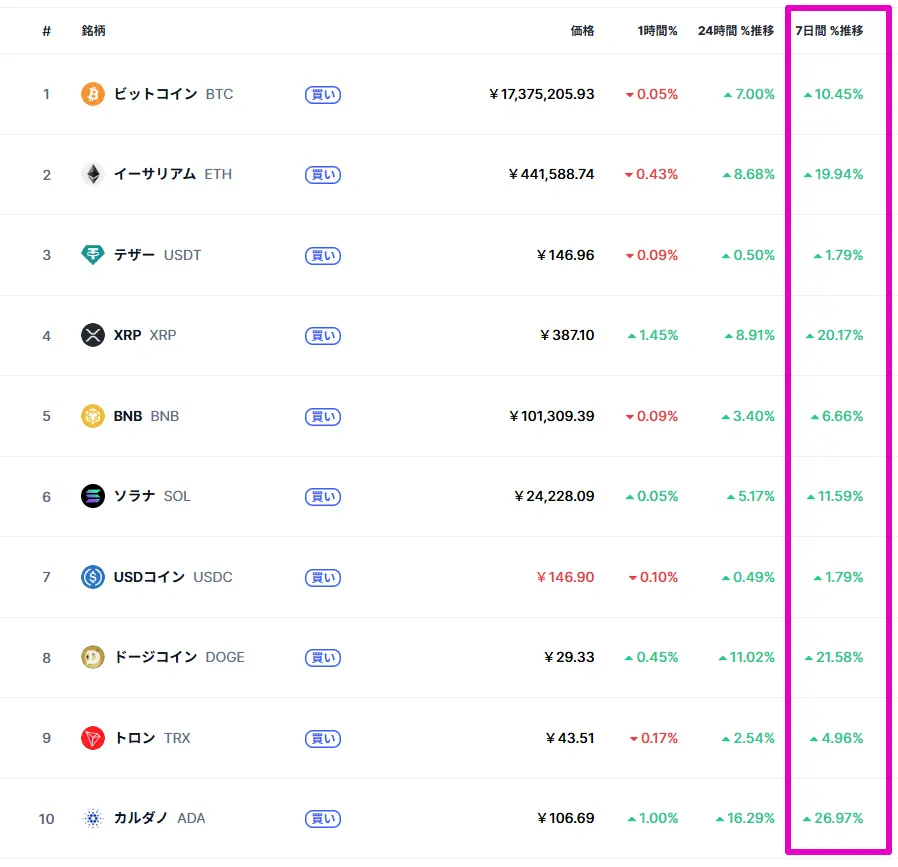Click XRP price ¥387.10

coord(568,335)
